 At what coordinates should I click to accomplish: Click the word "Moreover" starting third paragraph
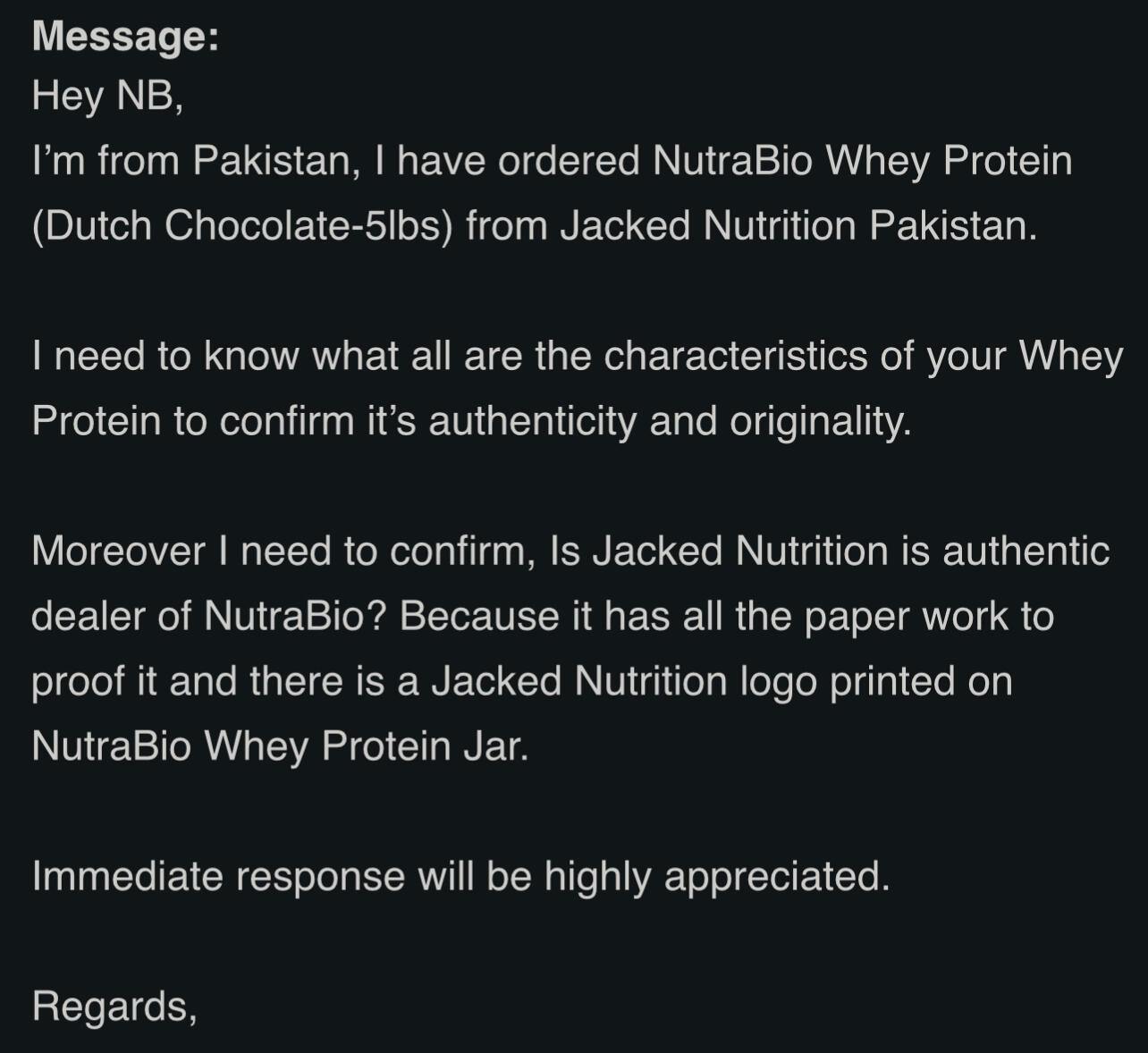(118, 551)
